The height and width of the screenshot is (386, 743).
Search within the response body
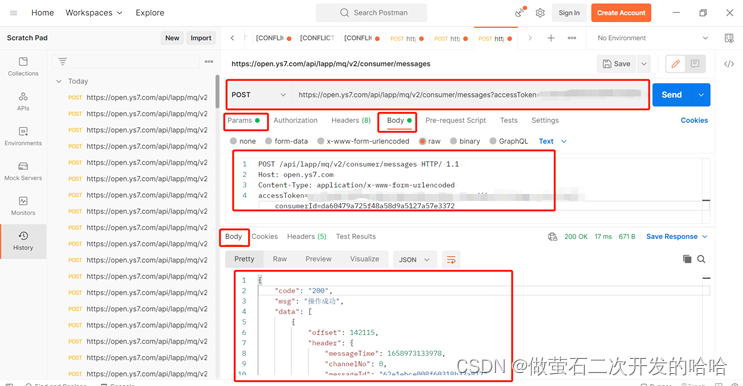(701, 259)
